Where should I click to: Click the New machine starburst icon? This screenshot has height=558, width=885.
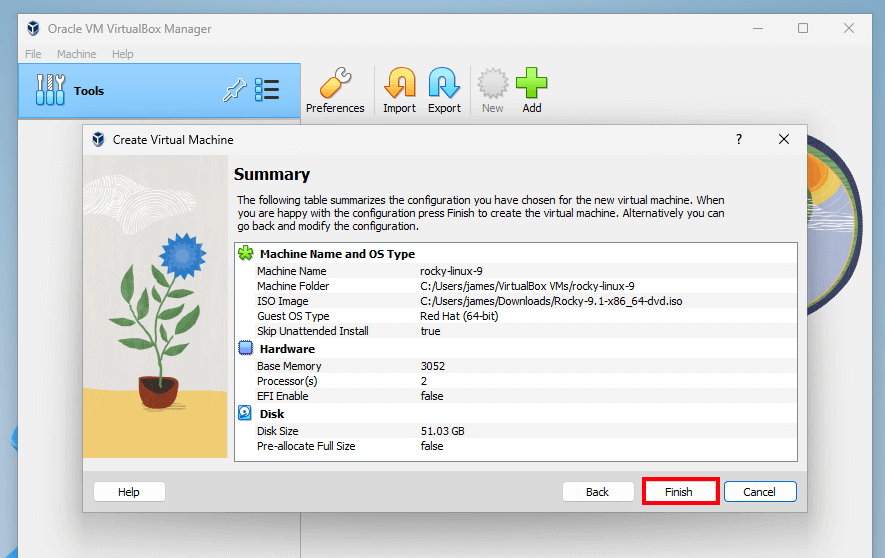point(493,83)
